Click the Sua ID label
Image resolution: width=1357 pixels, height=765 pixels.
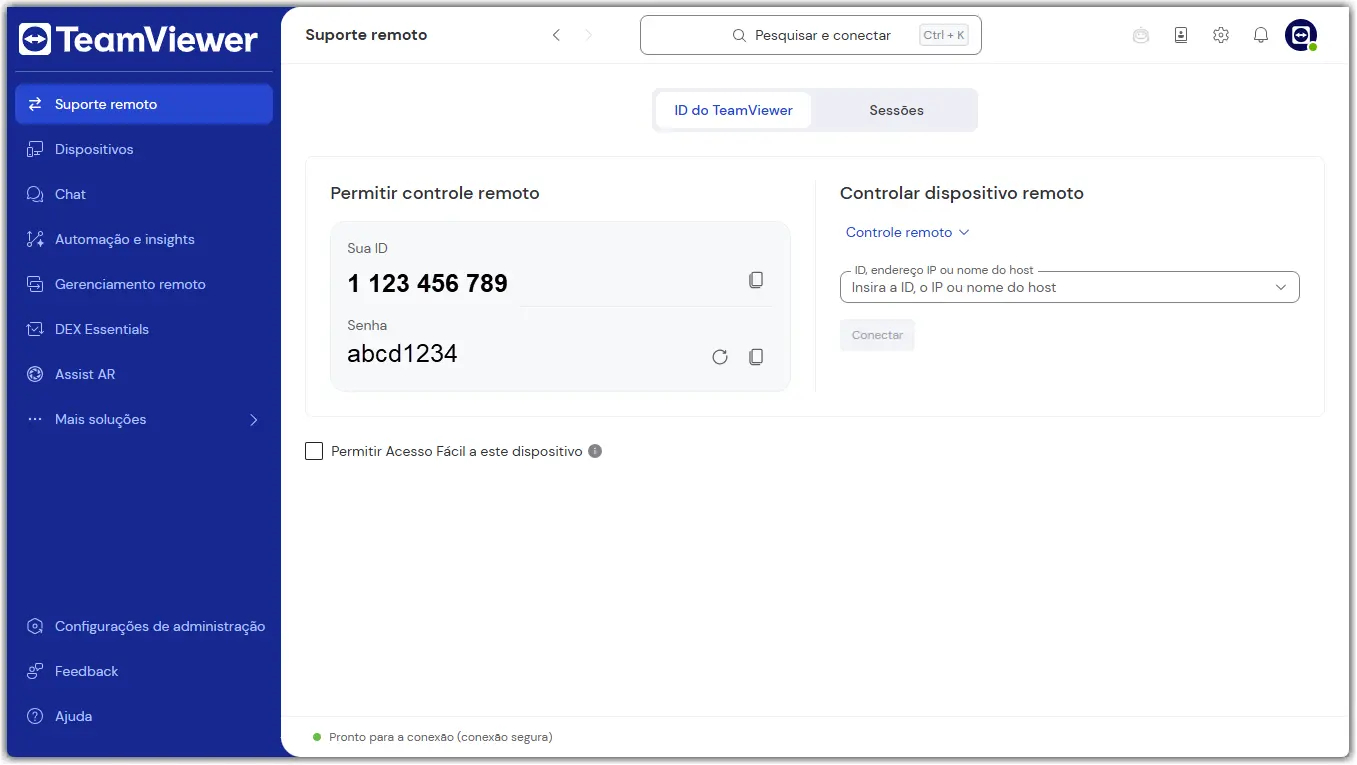(x=368, y=248)
